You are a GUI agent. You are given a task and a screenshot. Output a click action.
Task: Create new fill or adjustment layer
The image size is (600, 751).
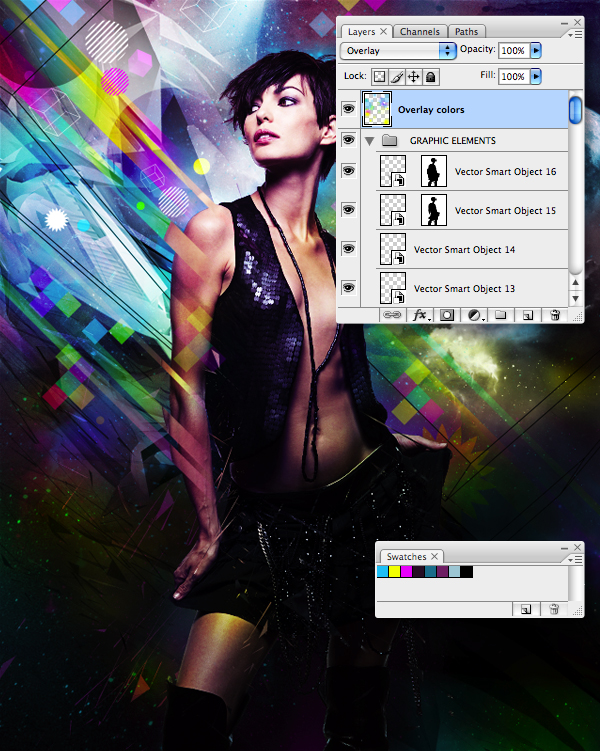475,315
